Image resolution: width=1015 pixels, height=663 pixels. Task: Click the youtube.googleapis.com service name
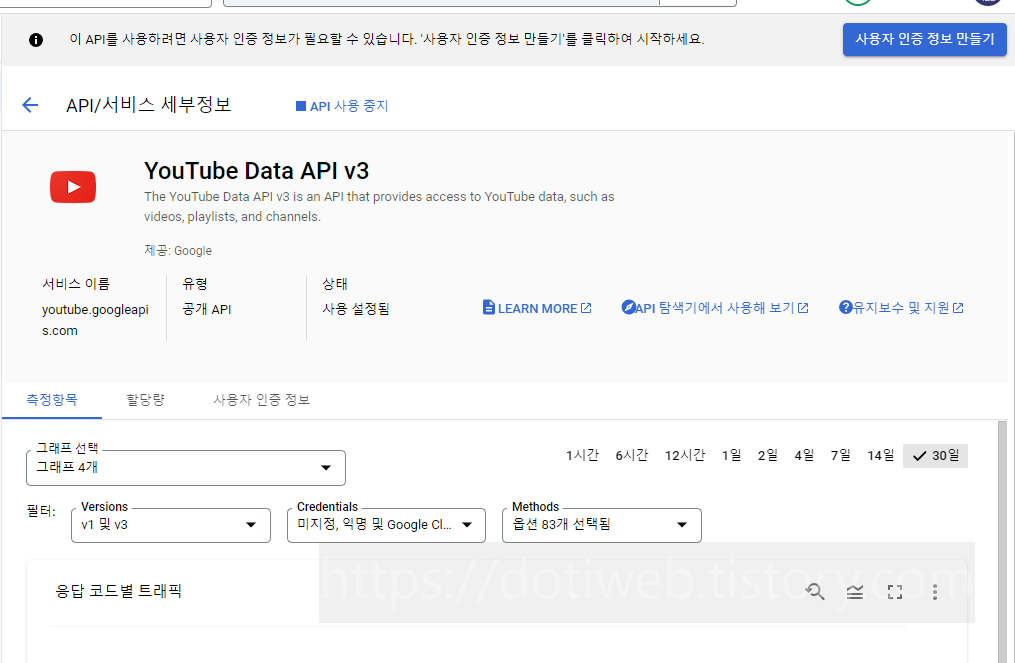pos(96,320)
